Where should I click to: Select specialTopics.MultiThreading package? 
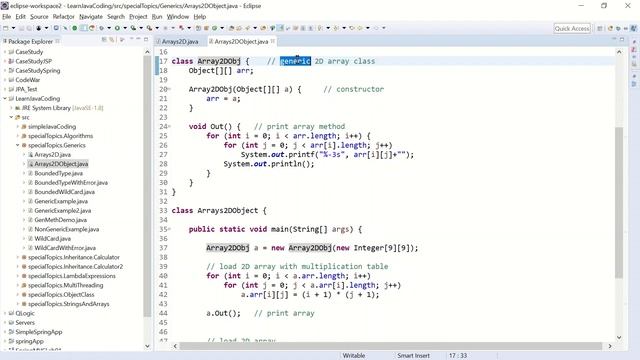(65, 285)
